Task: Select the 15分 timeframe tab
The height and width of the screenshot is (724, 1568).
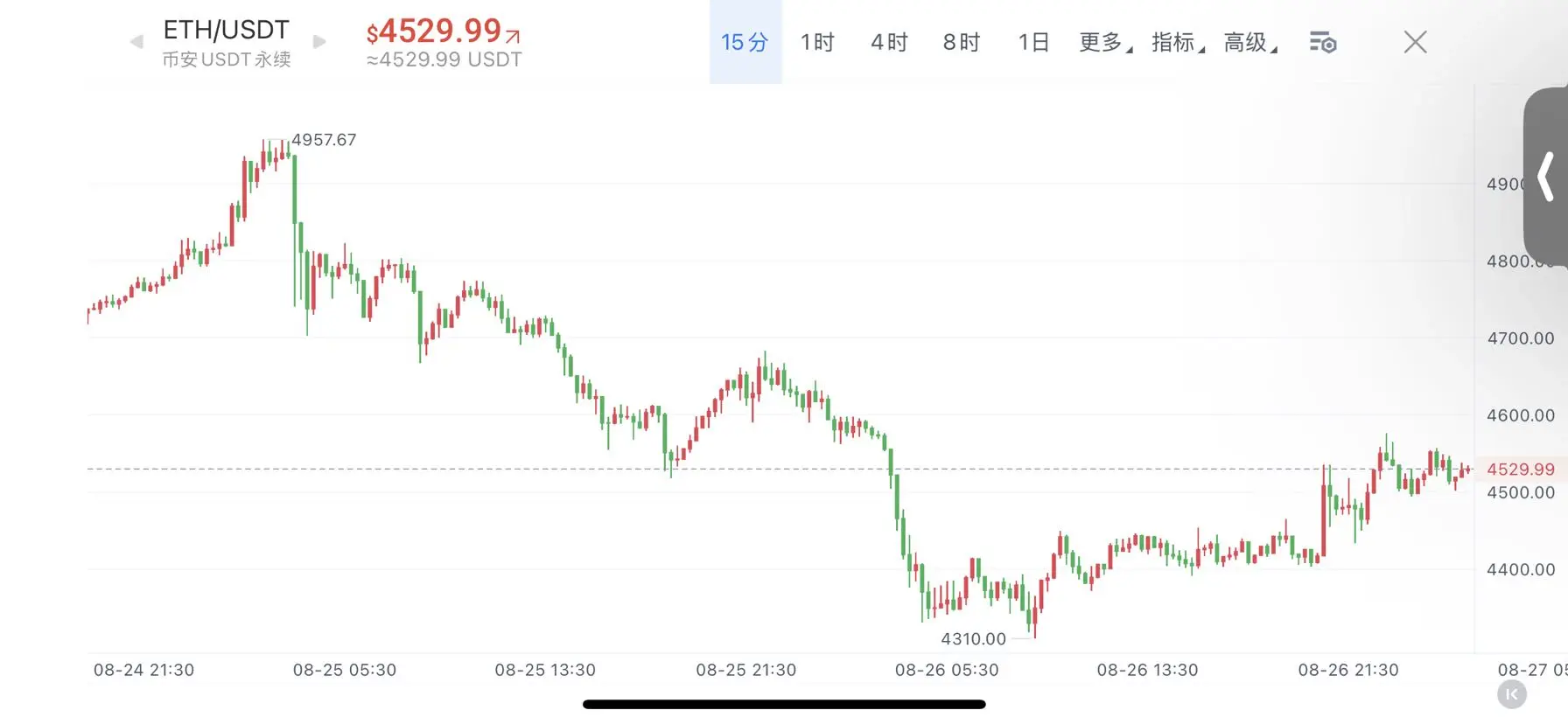Action: (745, 42)
